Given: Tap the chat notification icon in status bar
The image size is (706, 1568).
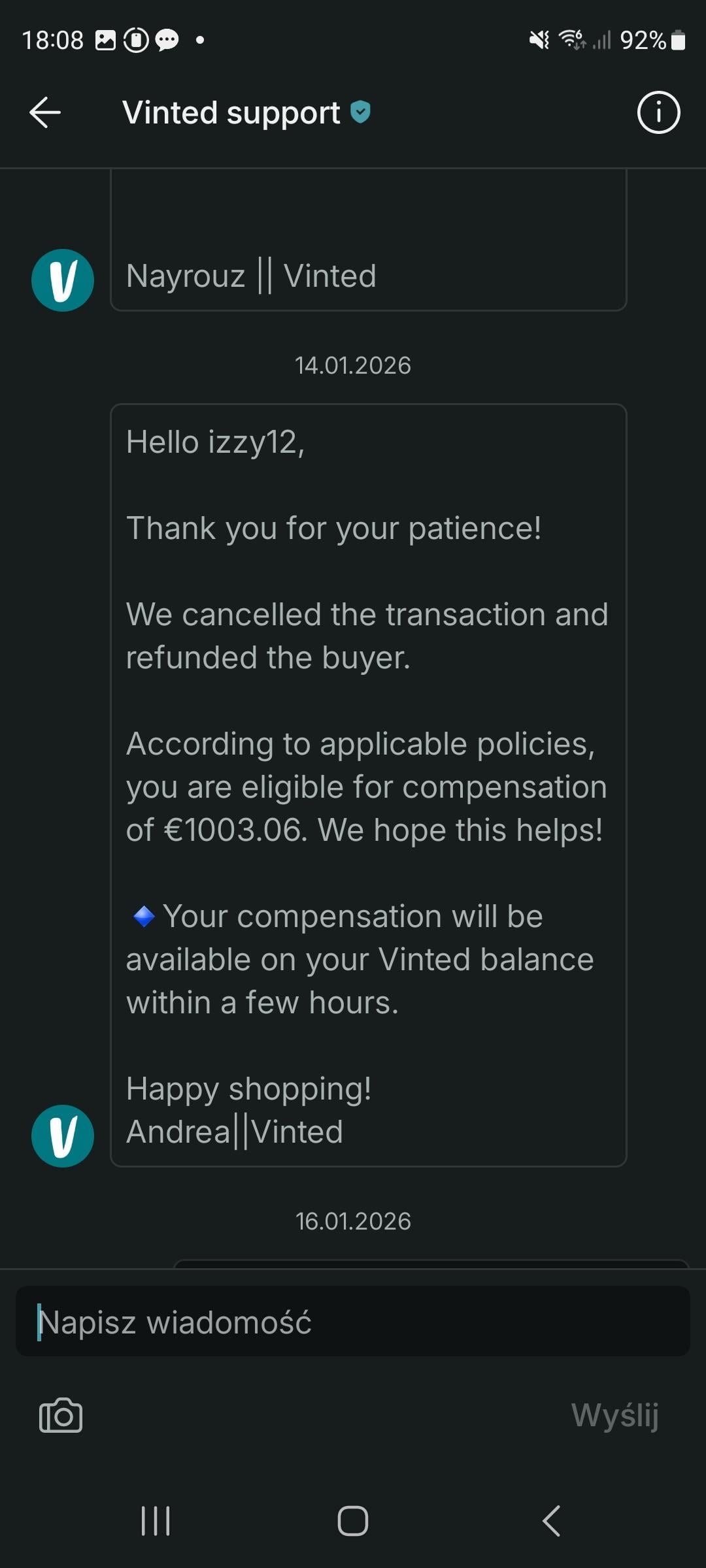Looking at the screenshot, I should click(x=167, y=41).
